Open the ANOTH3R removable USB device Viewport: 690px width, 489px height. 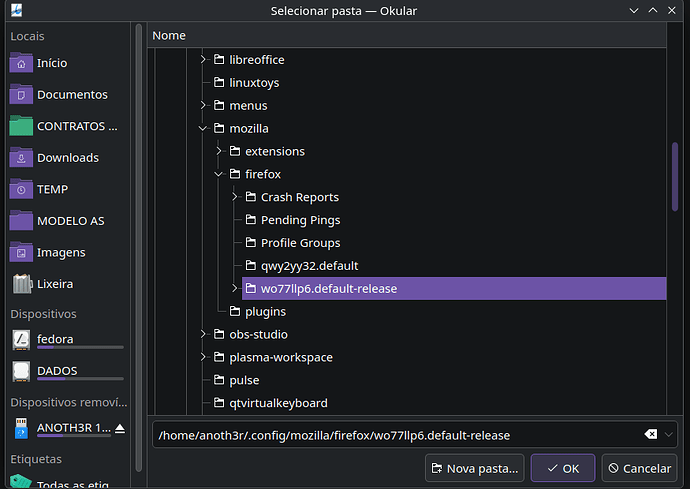(x=61, y=428)
